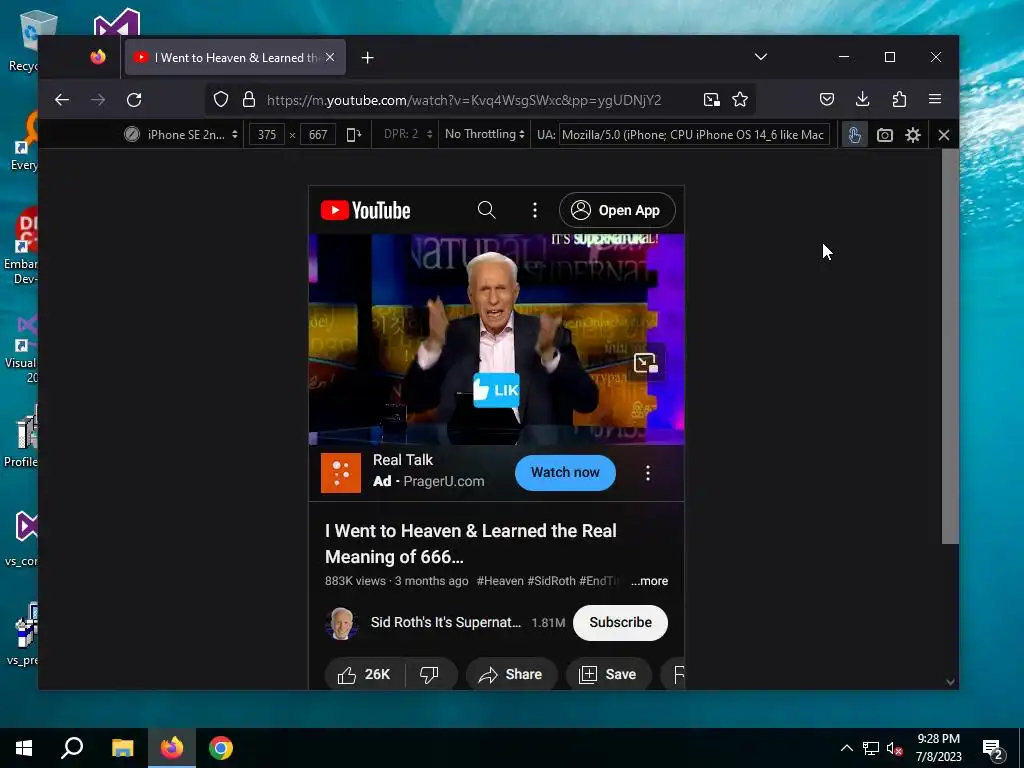Bookmark this page with the star icon
The width and height of the screenshot is (1024, 768).
(x=740, y=99)
